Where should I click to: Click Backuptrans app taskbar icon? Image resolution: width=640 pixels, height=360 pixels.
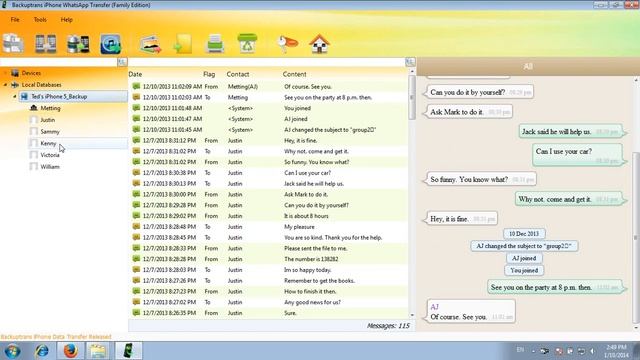pos(128,351)
